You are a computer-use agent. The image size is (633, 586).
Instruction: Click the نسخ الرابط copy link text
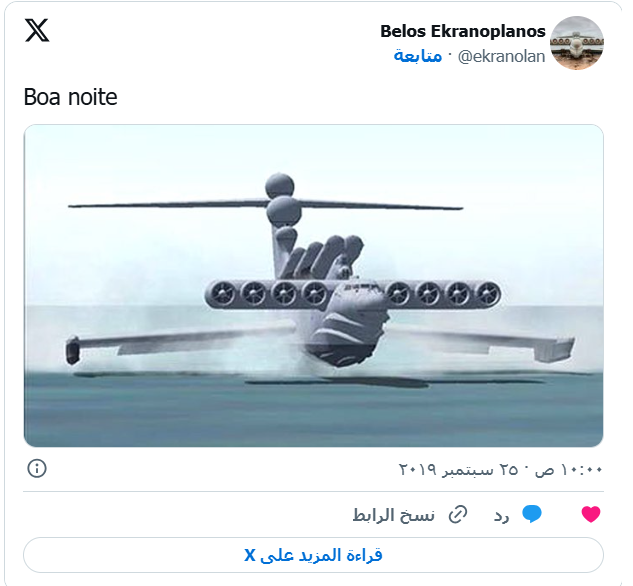point(394,515)
